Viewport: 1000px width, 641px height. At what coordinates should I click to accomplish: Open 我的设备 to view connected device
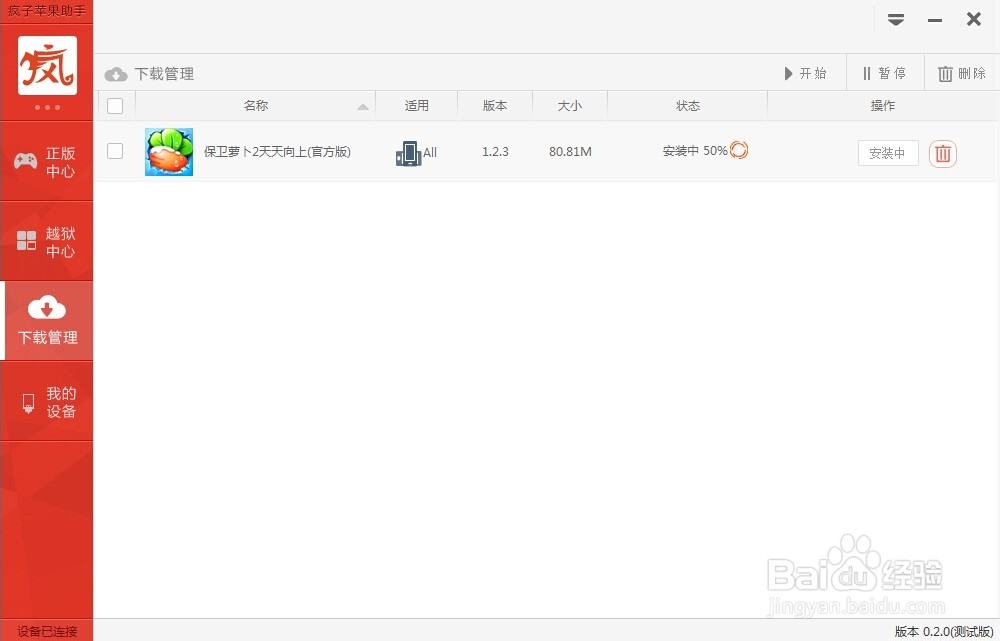click(47, 401)
